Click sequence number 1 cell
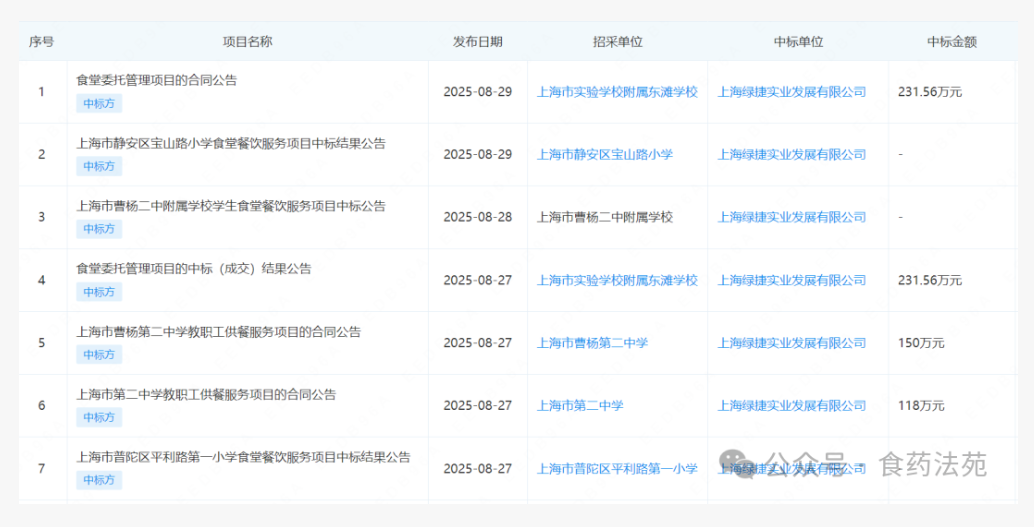This screenshot has height=527, width=1034. pyautogui.click(x=42, y=92)
